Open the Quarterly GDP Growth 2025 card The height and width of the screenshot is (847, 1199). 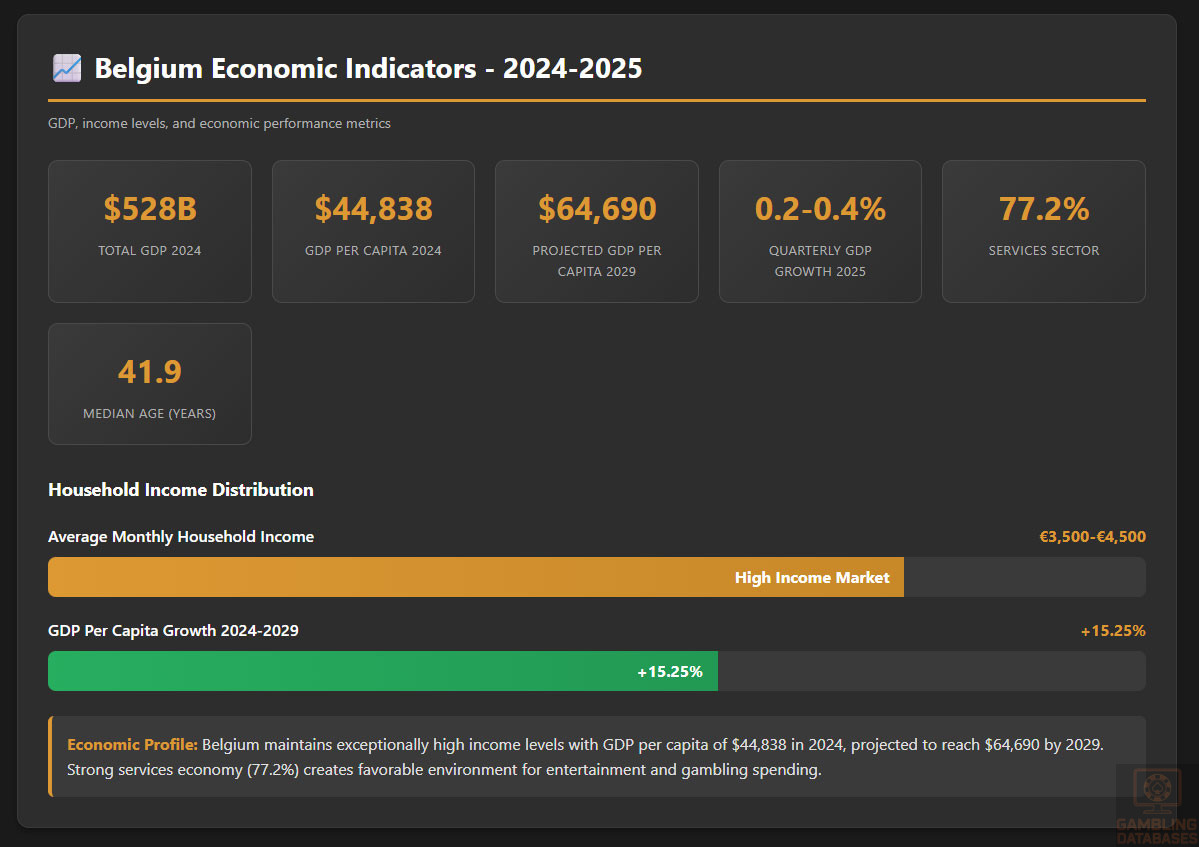[x=820, y=231]
